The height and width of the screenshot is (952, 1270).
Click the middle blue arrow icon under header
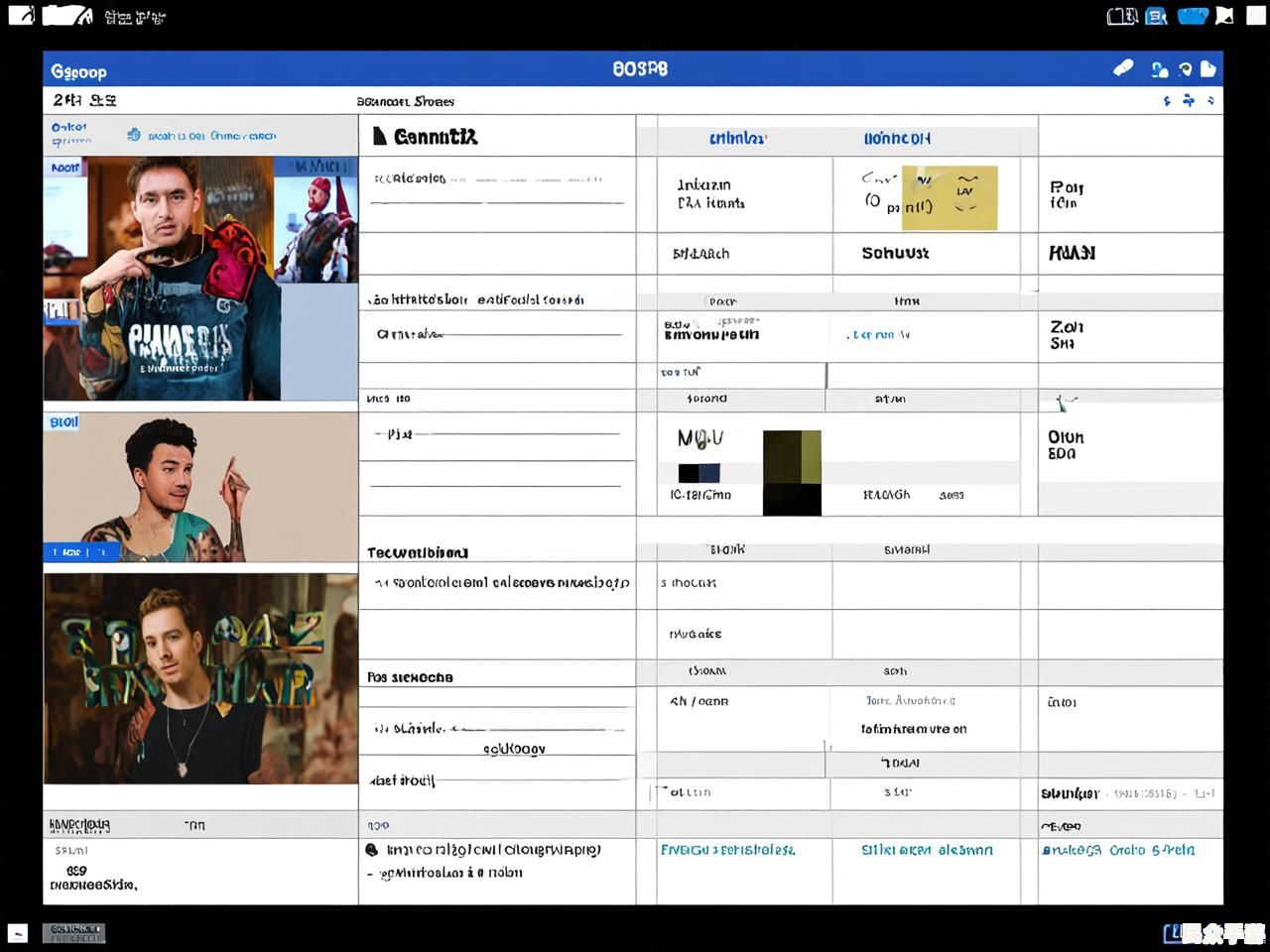1189,101
